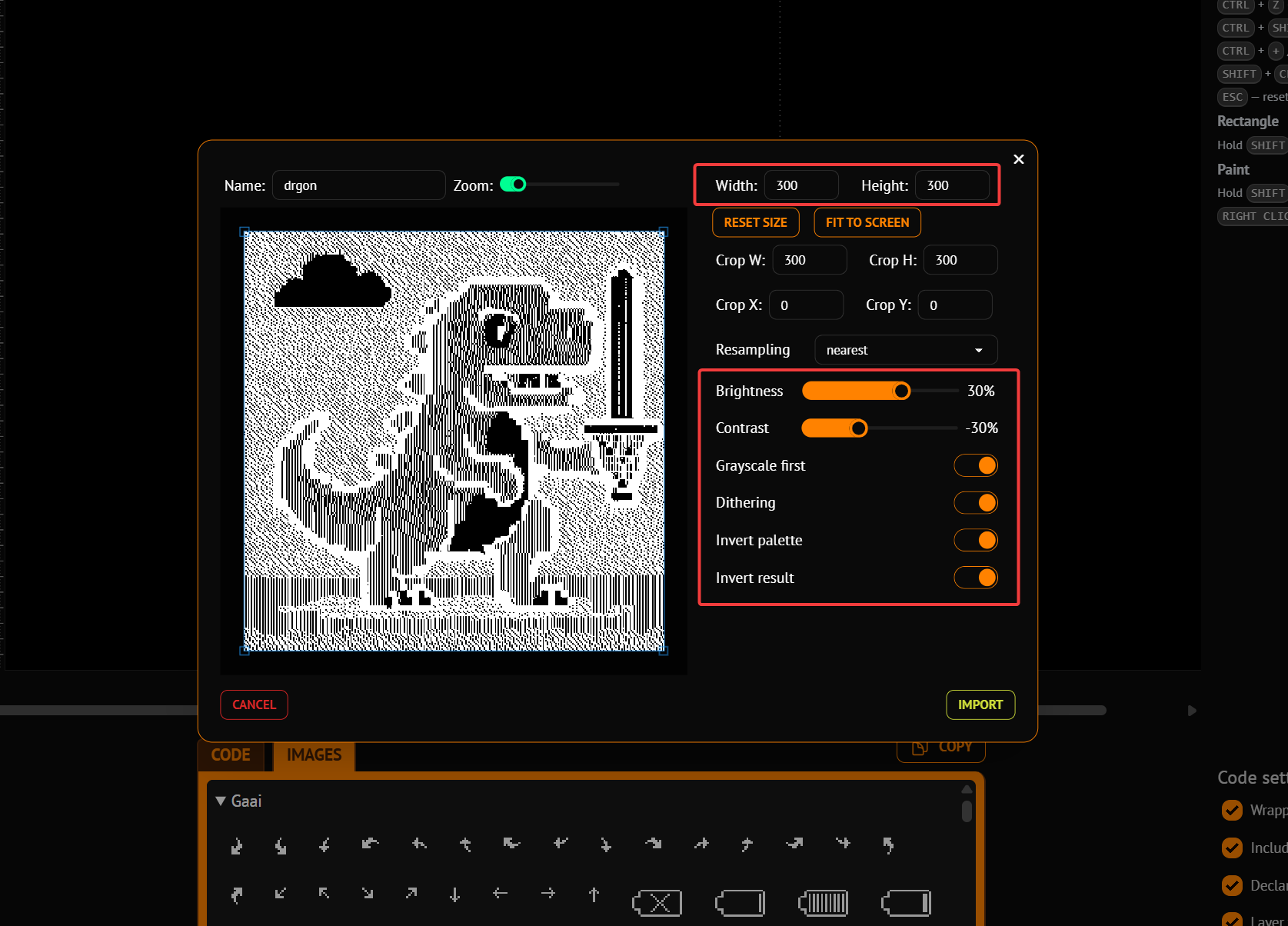Screen dimensions: 1288x926
Task: Adjust the Contrast slider handle
Action: (858, 428)
